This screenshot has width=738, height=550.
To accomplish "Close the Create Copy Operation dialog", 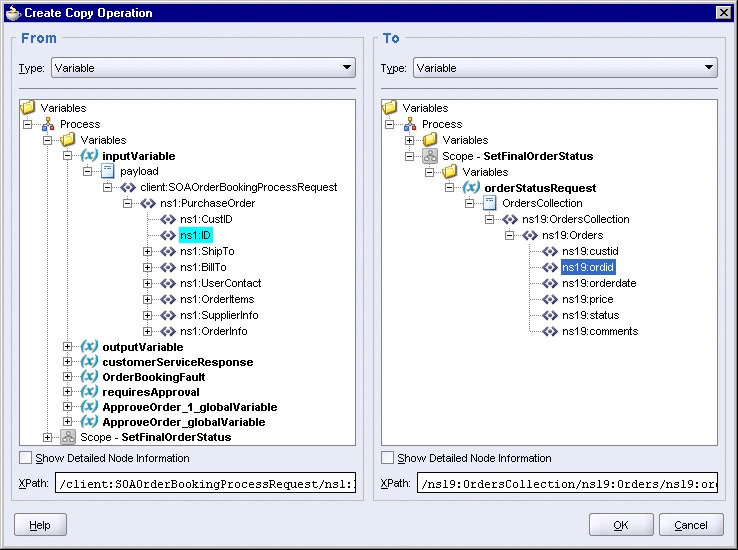I will [723, 13].
